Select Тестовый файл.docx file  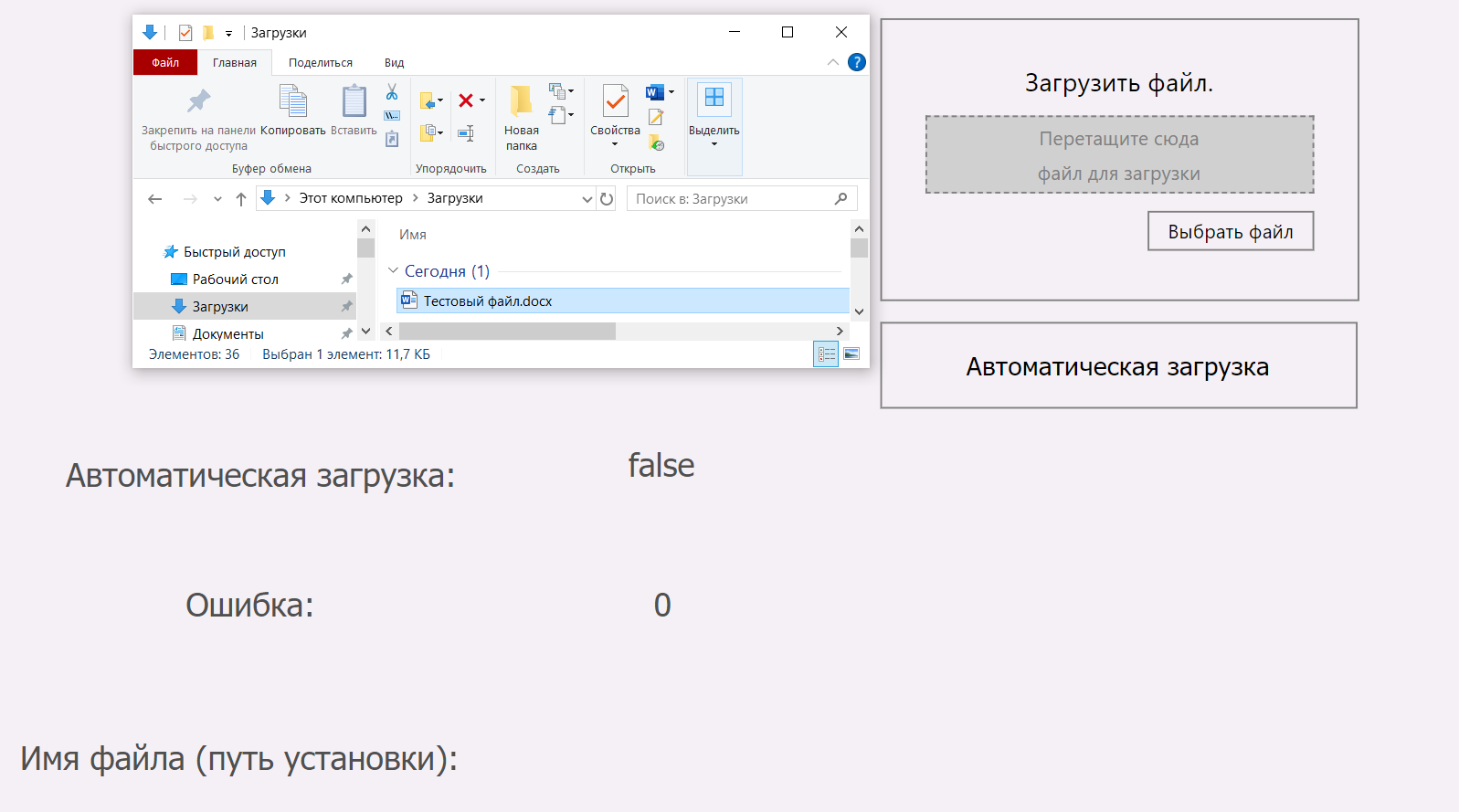pyautogui.click(x=623, y=301)
